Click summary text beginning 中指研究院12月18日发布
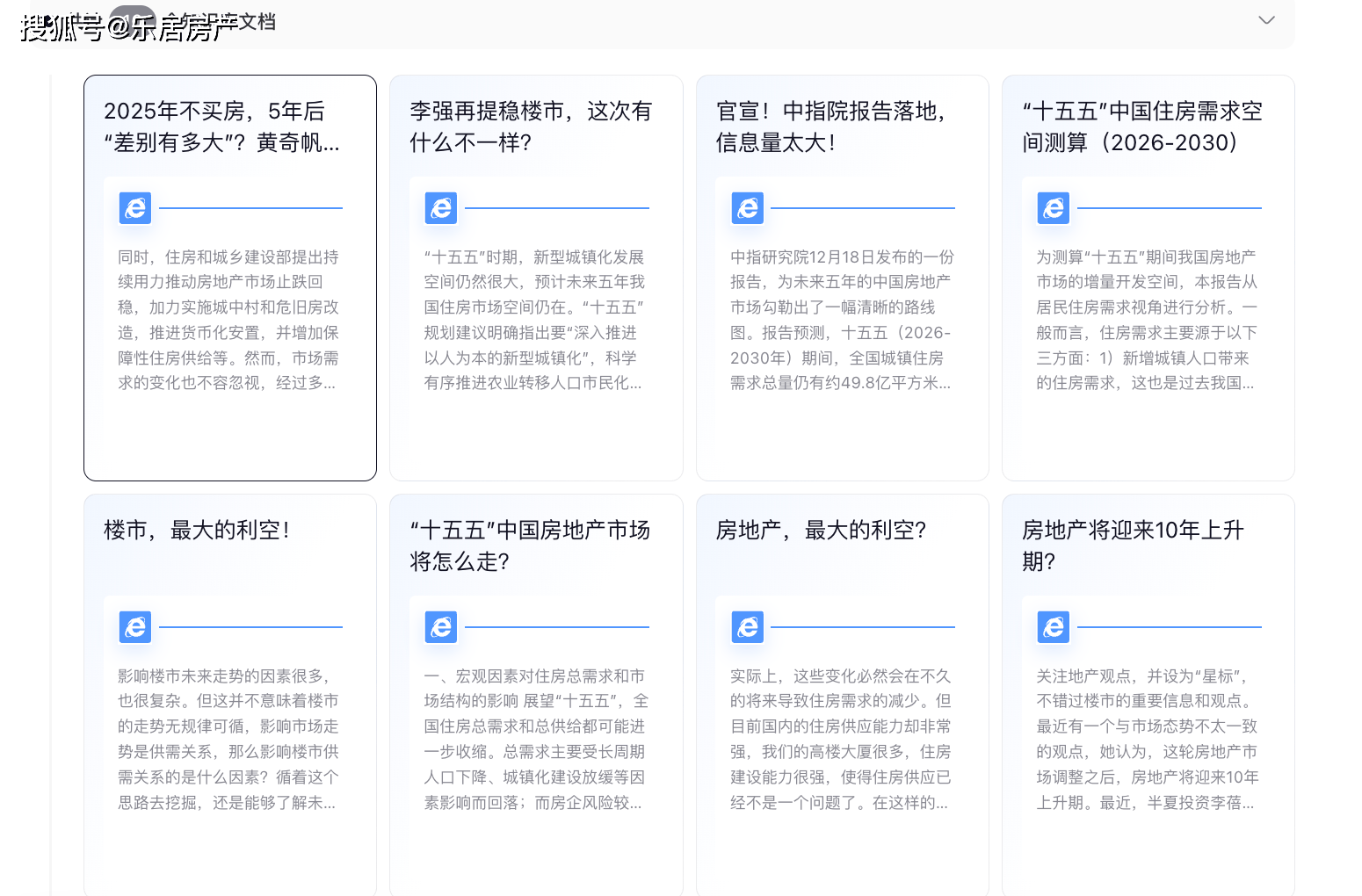This screenshot has height=896, width=1362. click(842, 320)
